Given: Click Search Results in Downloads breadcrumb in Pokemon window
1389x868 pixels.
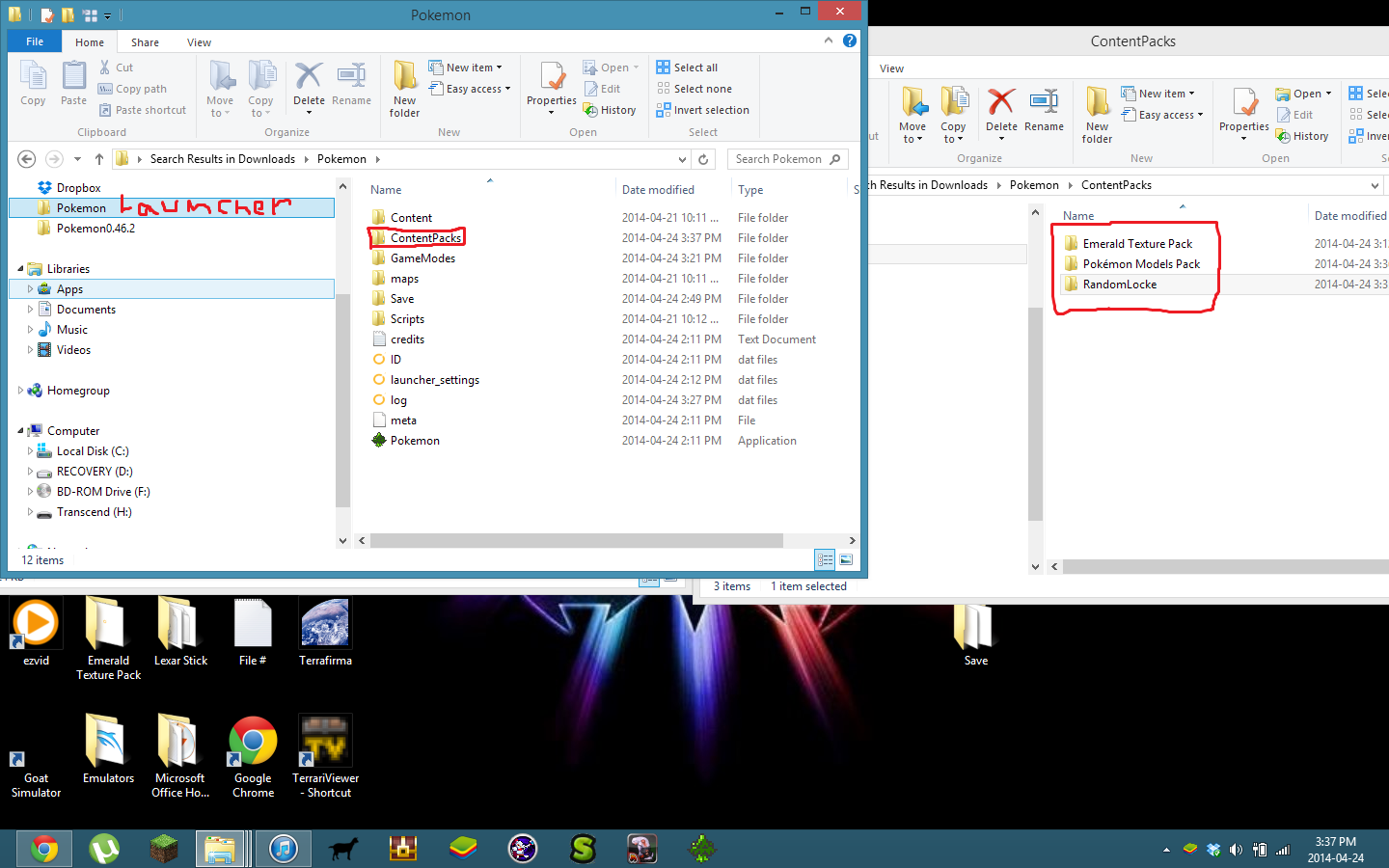Looking at the screenshot, I should tap(223, 159).
